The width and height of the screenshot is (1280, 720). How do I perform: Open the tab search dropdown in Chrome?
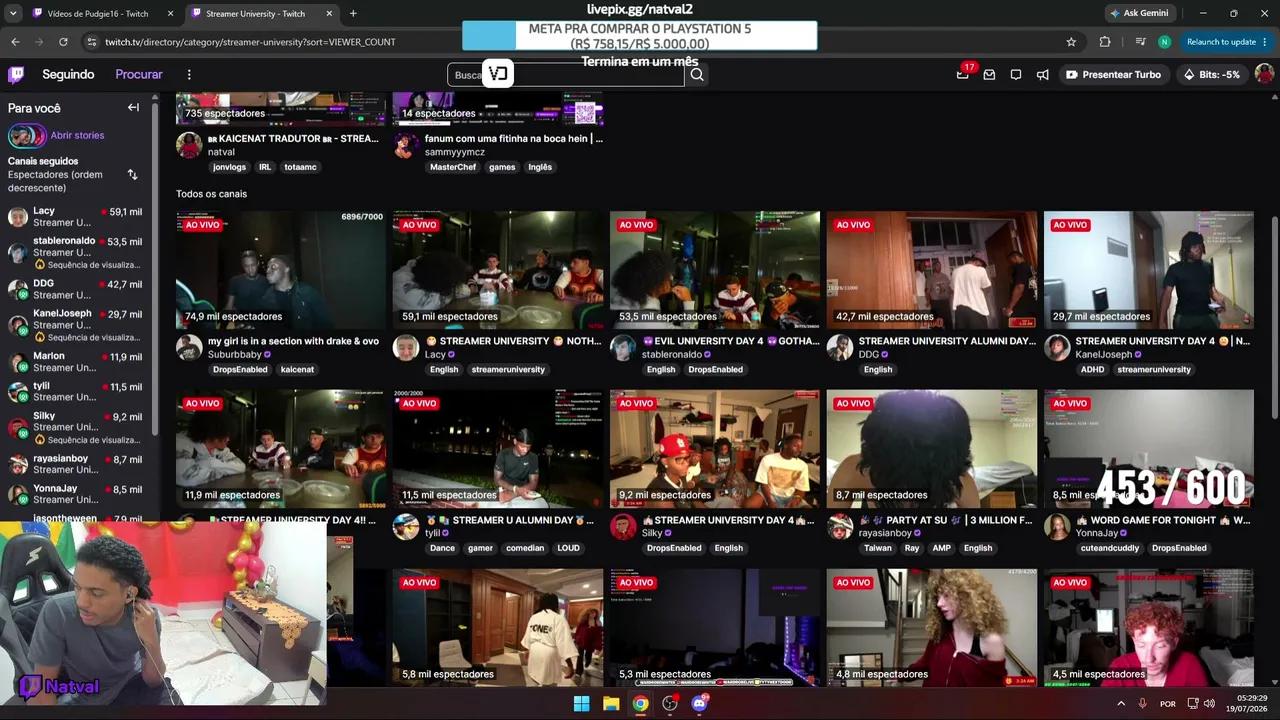point(13,13)
